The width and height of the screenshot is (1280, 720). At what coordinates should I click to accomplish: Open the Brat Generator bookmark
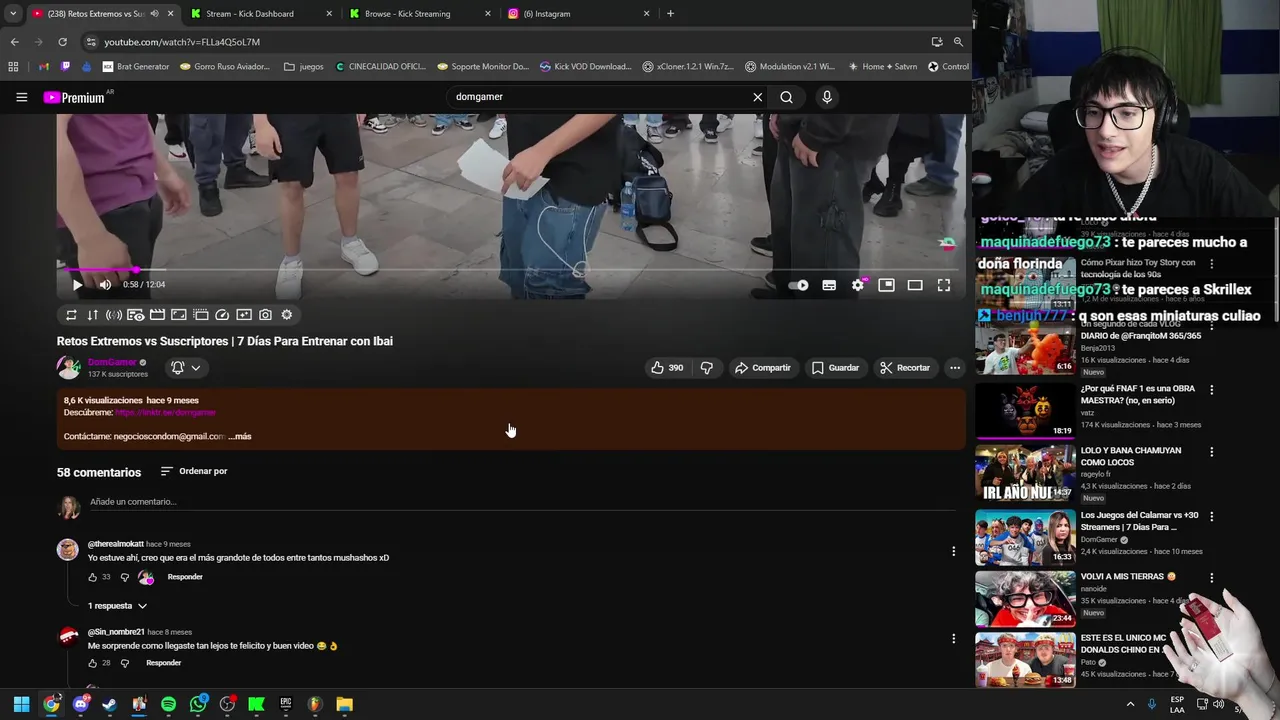pyautogui.click(x=135, y=67)
